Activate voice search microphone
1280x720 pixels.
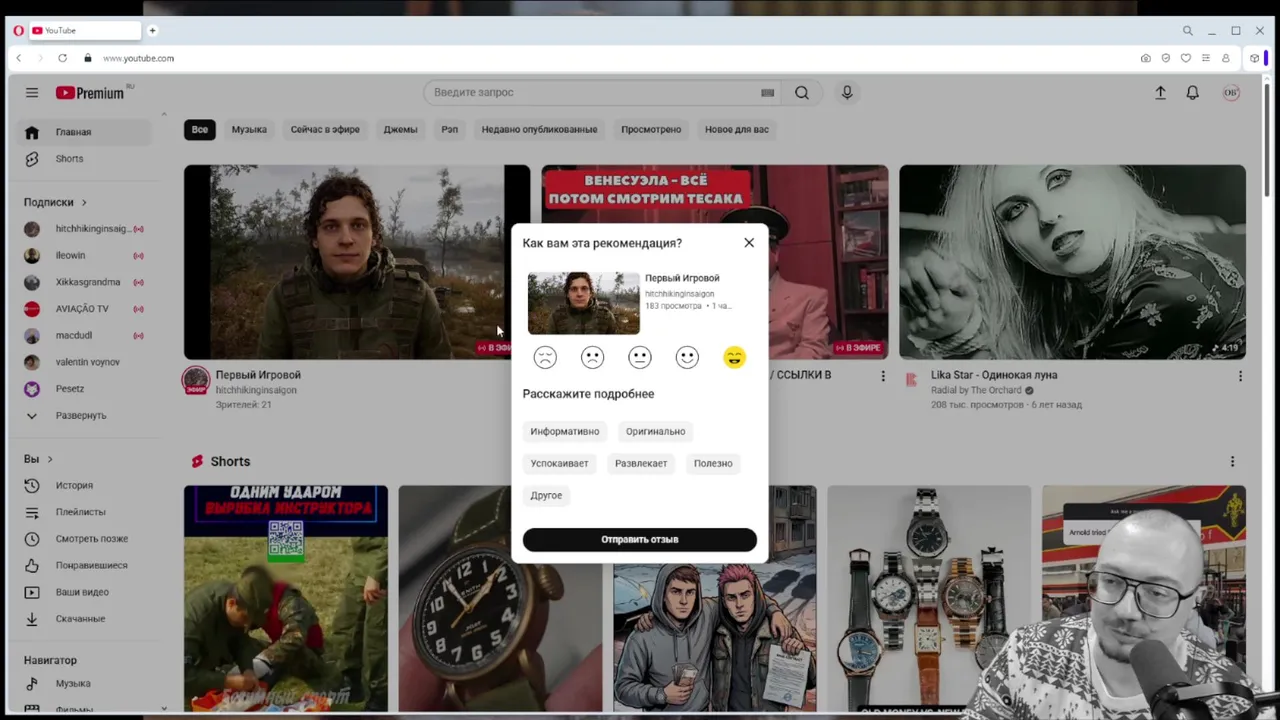(847, 93)
